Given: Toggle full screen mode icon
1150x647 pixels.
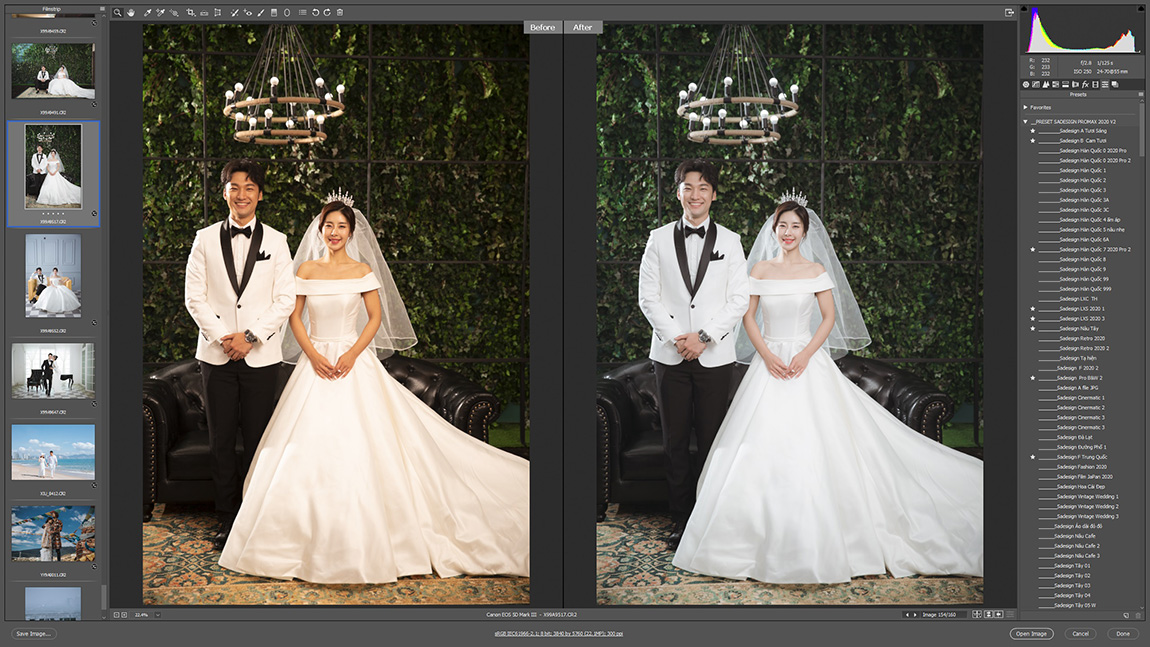Looking at the screenshot, I should tap(1009, 12).
